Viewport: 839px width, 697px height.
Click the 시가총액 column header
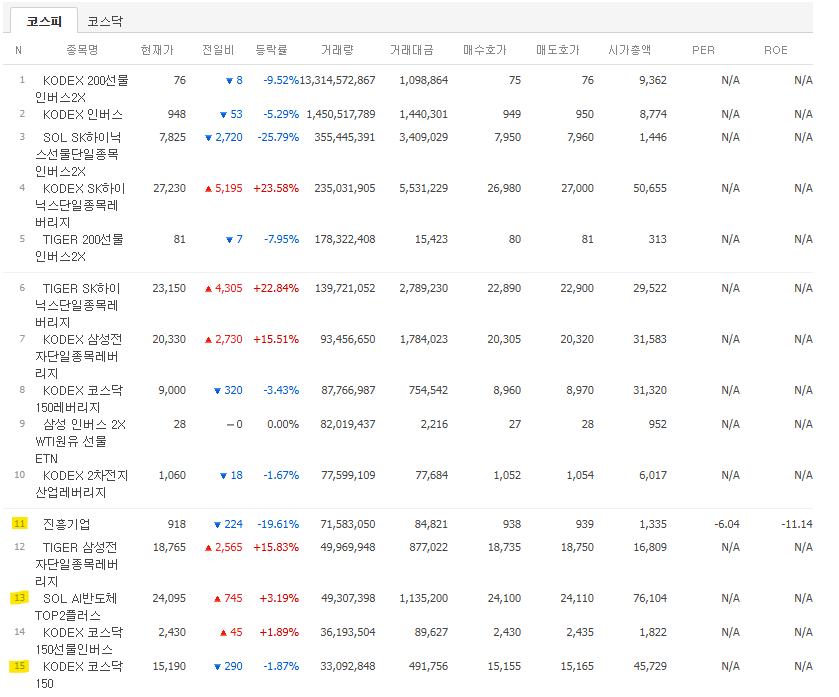pyautogui.click(x=630, y=50)
